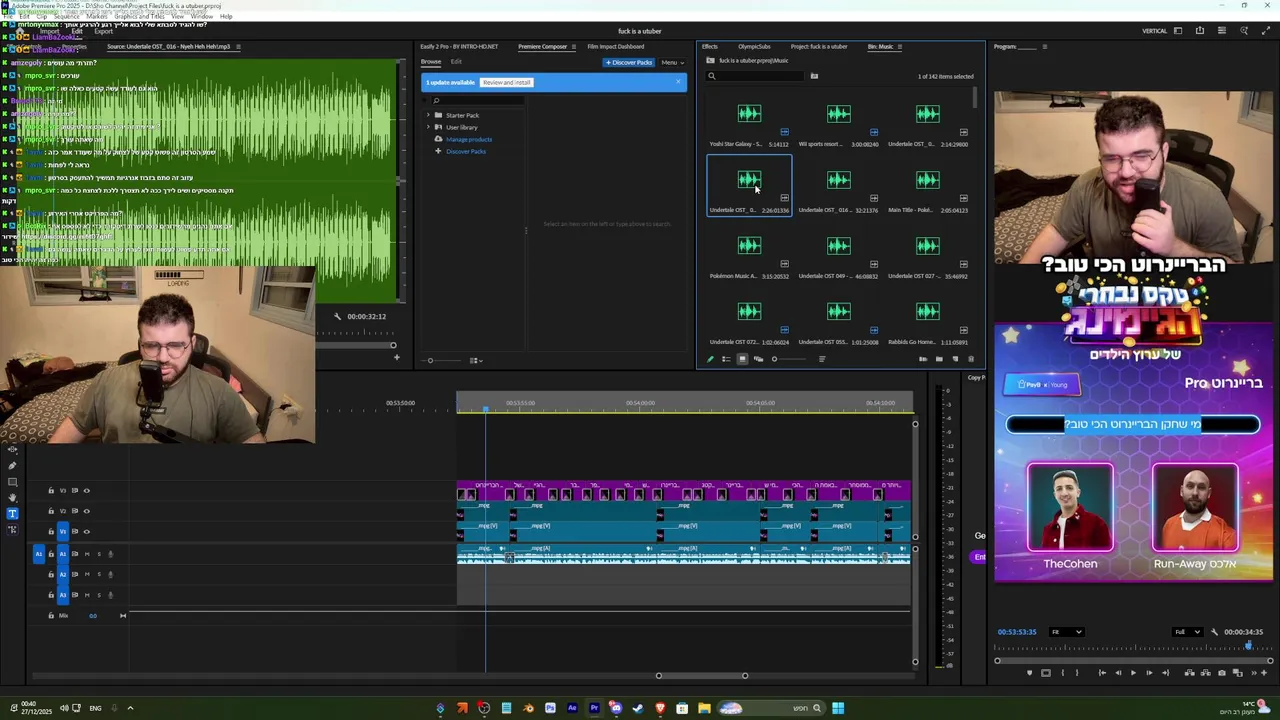Open Premiere Pro from the Windows taskbar
The height and width of the screenshot is (720, 1280).
(594, 708)
